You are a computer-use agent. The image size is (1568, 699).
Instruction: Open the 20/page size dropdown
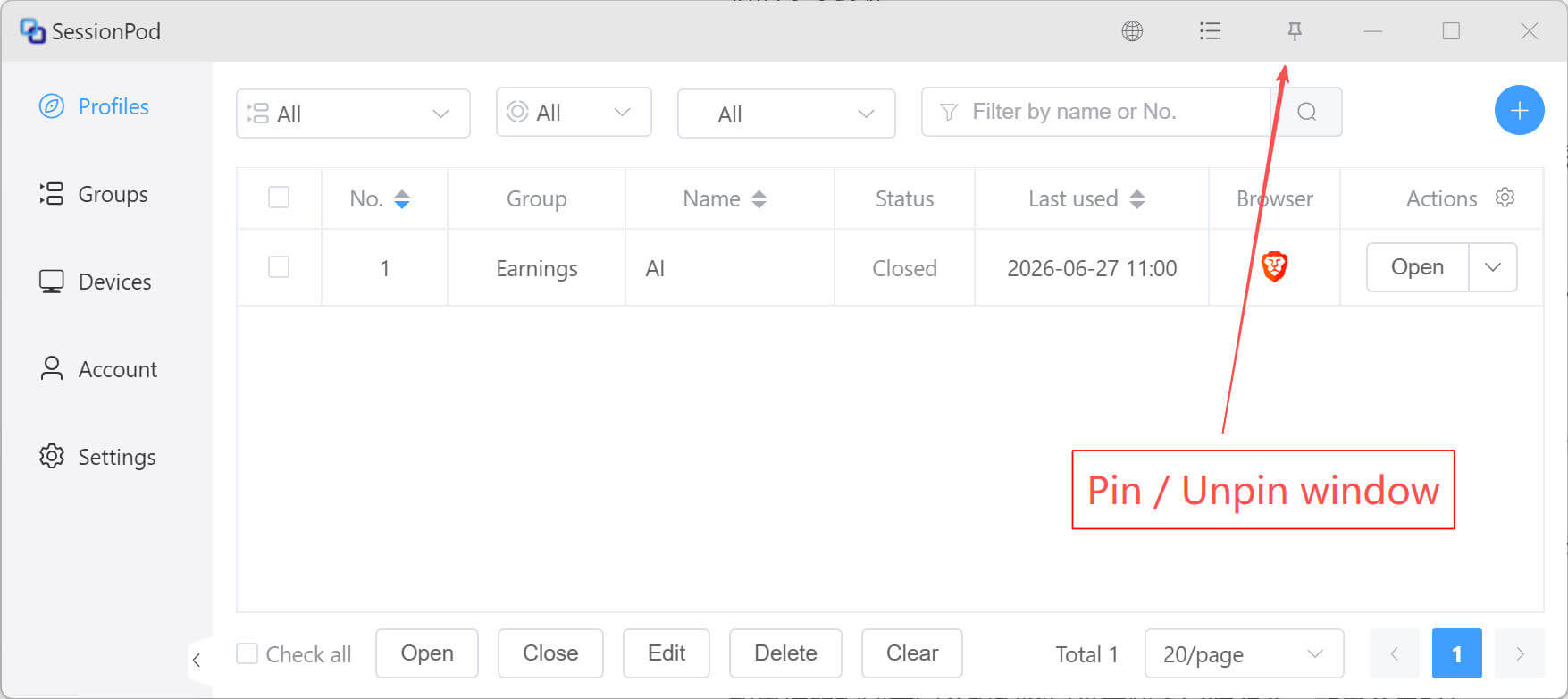click(x=1244, y=653)
